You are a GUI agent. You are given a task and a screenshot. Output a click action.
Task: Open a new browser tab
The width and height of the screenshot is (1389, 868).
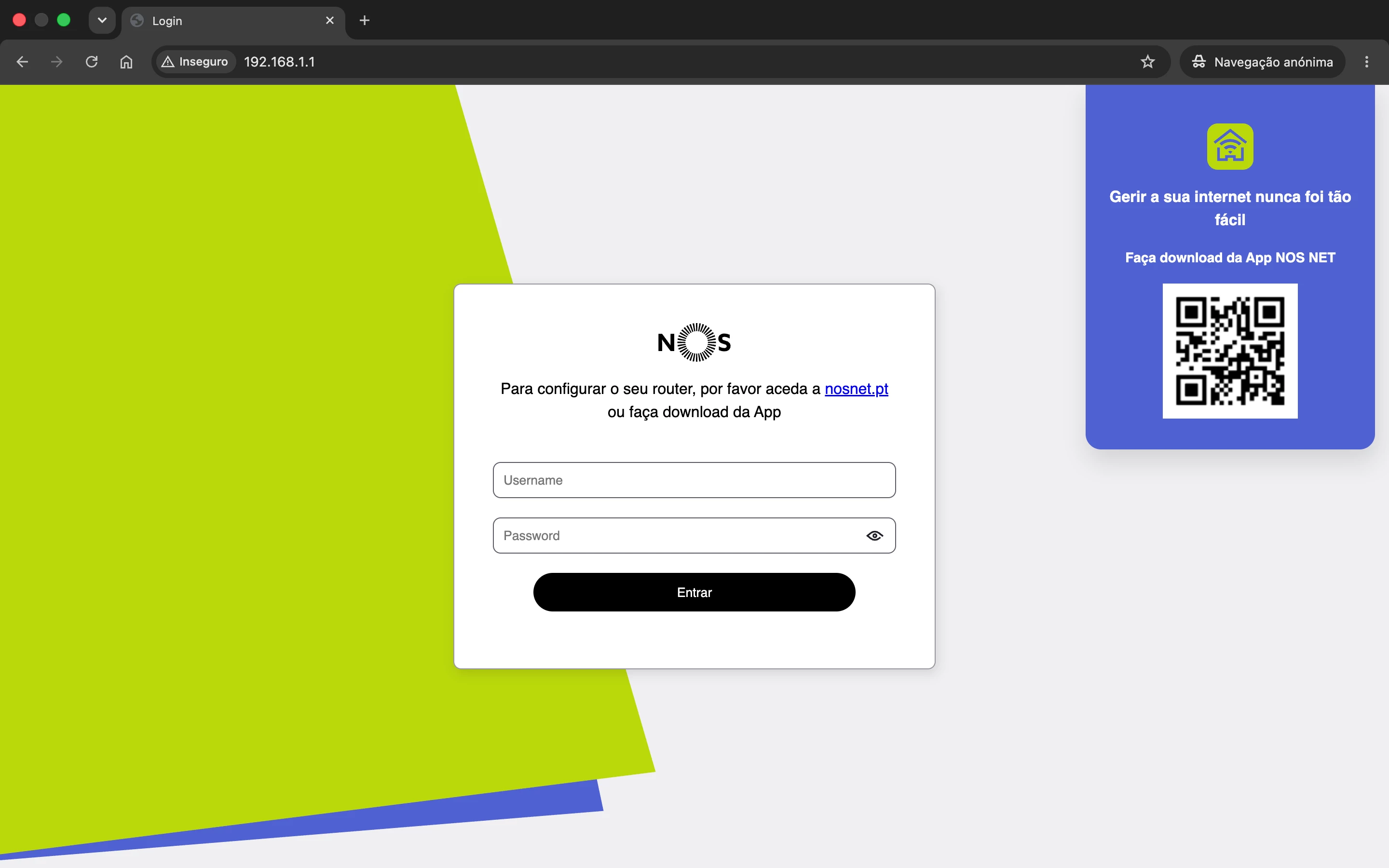coord(365,21)
